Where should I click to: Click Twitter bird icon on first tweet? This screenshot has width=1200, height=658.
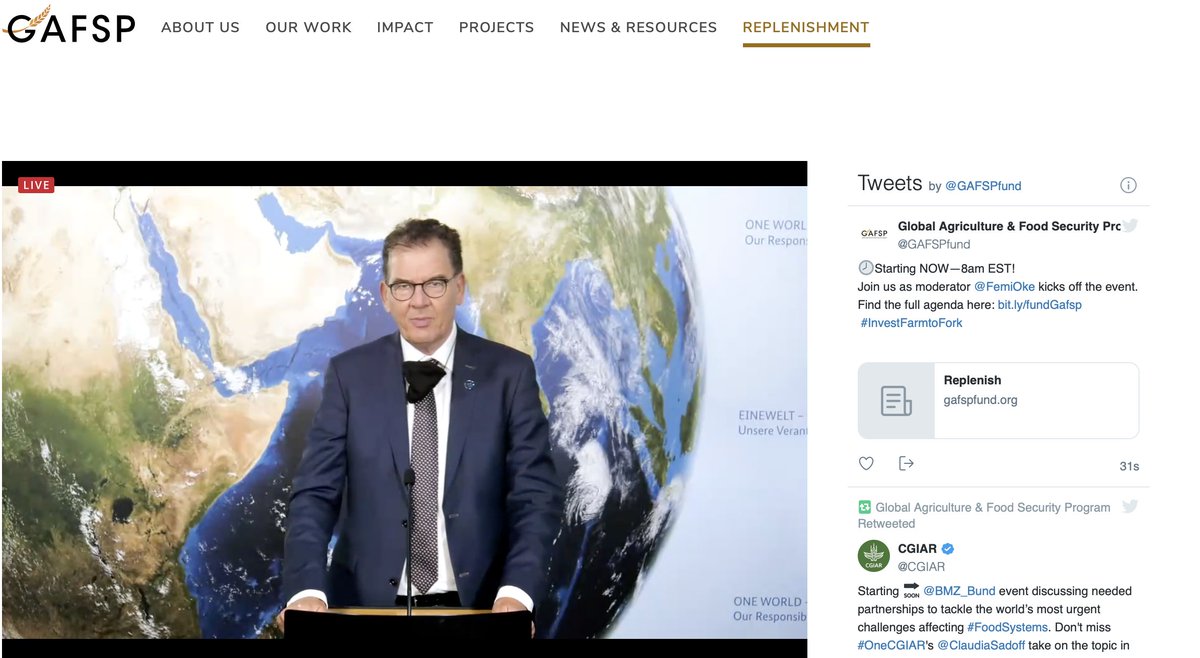click(1130, 226)
